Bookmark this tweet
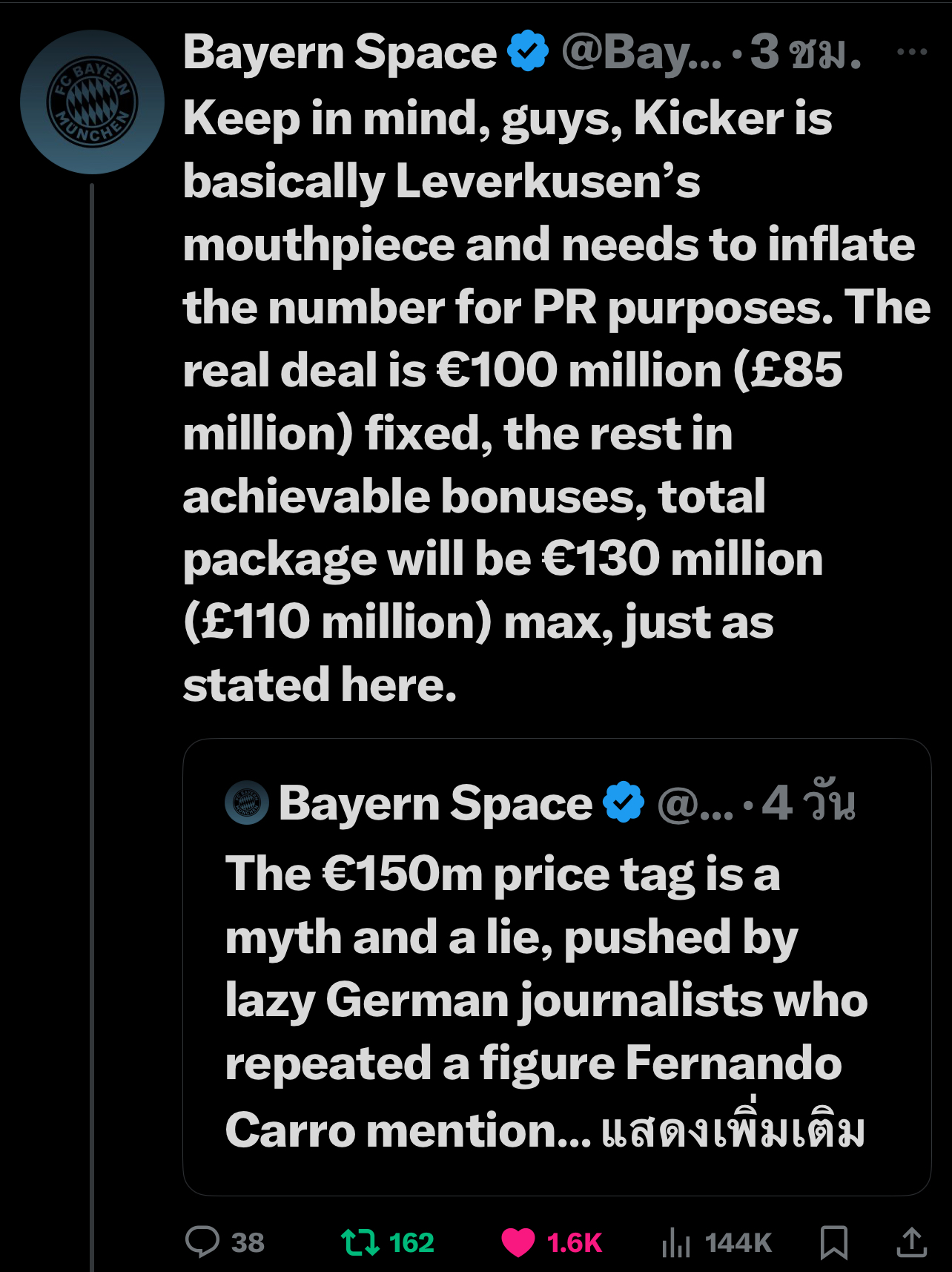Image resolution: width=952 pixels, height=1272 pixels. [834, 1242]
